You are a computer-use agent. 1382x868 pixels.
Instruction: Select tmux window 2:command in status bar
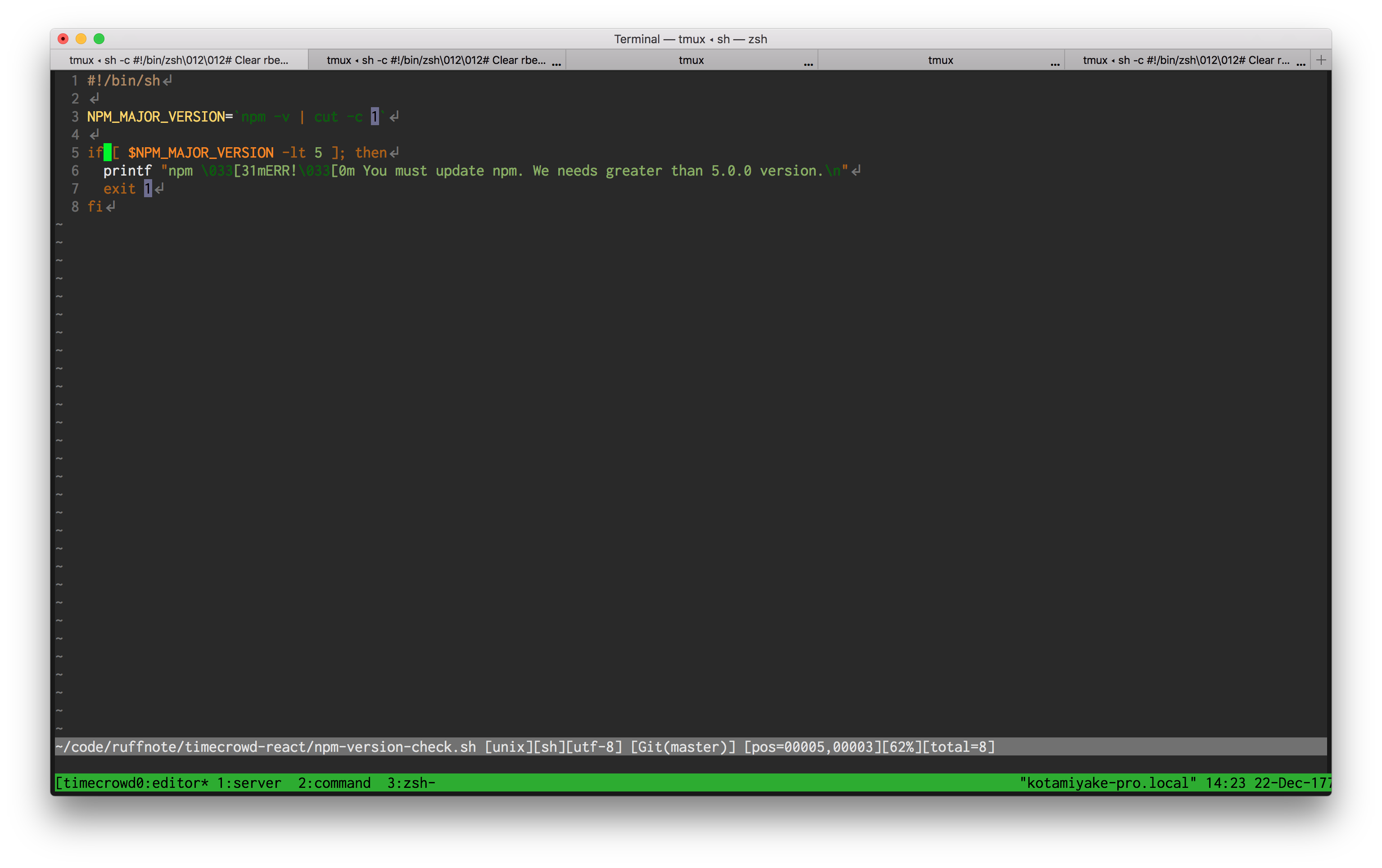[x=334, y=783]
